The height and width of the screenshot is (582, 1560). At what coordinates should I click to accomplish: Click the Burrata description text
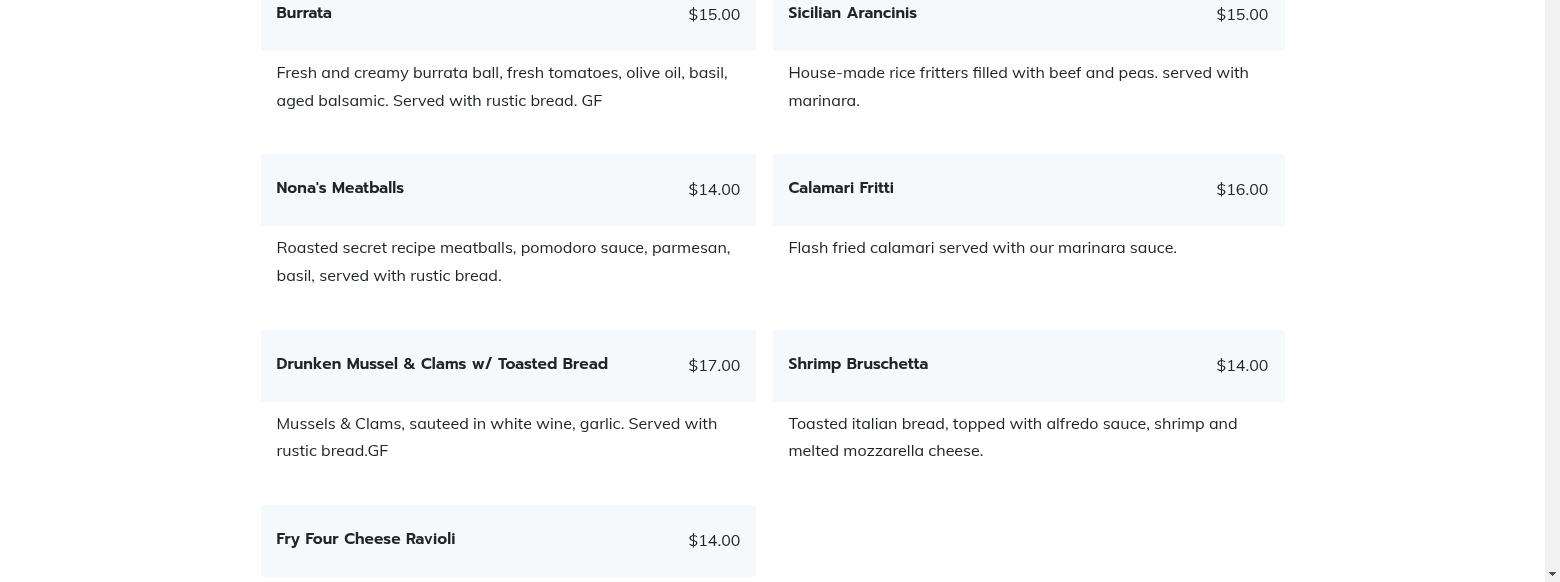point(502,86)
